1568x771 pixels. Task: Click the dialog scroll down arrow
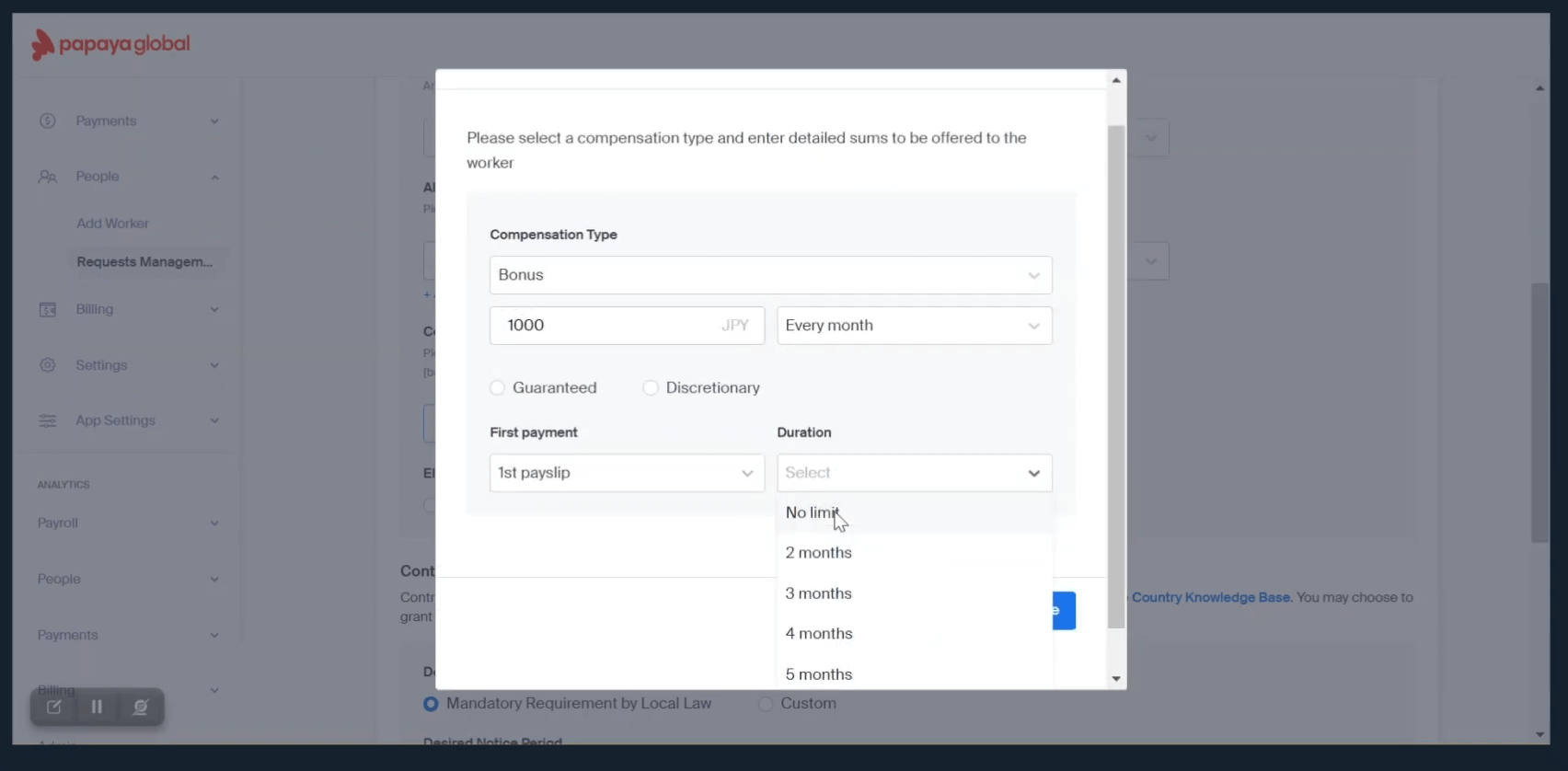coord(1116,679)
